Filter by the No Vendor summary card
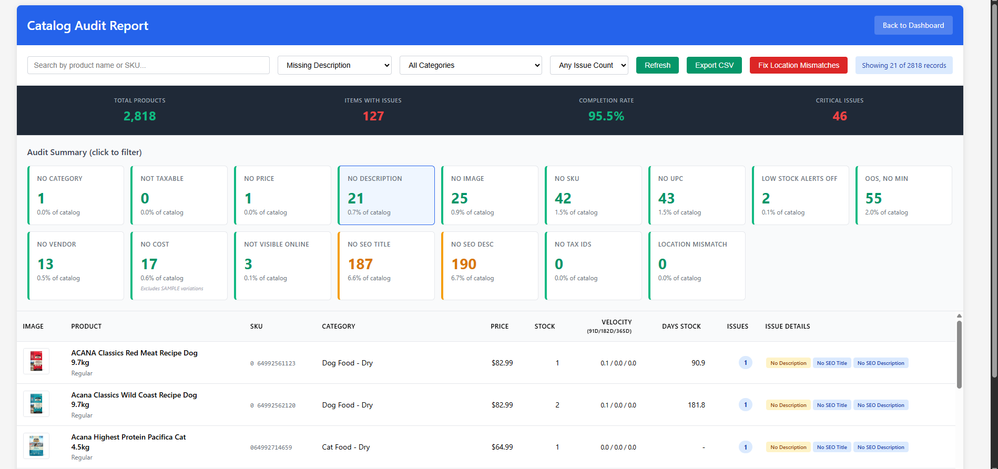998x469 pixels. (74, 264)
